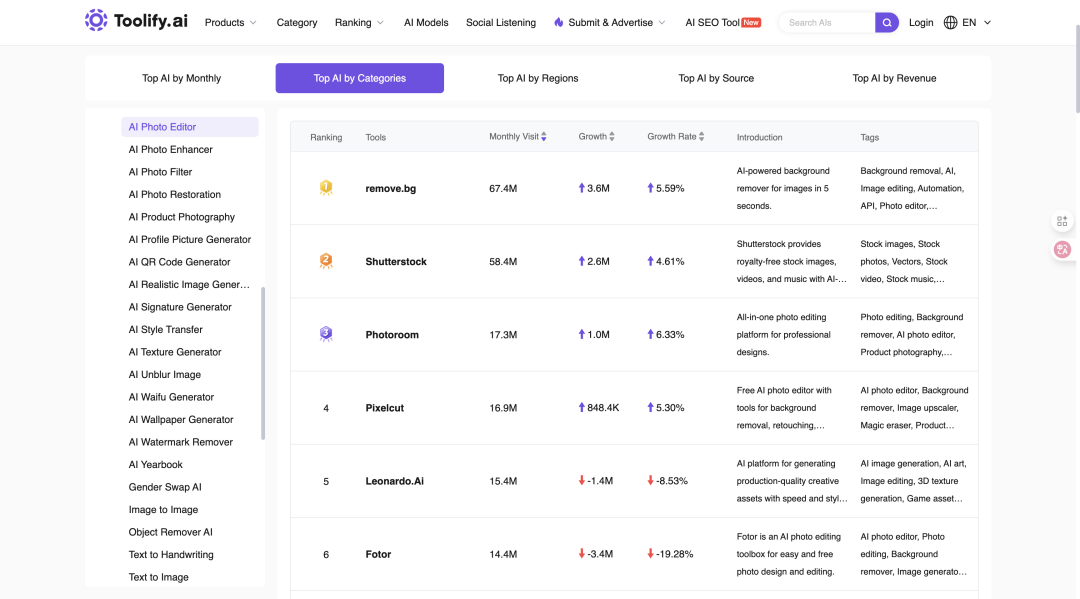This screenshot has width=1080, height=599.
Task: Open the Leonardo.Ai tool link
Action: point(395,481)
